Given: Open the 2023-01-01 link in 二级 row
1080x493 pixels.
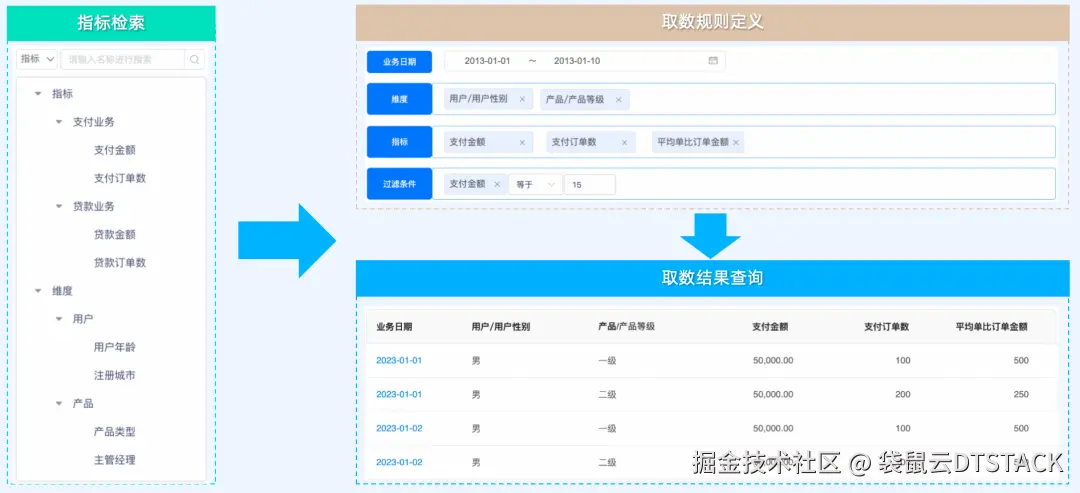Looking at the screenshot, I should click(x=399, y=395).
